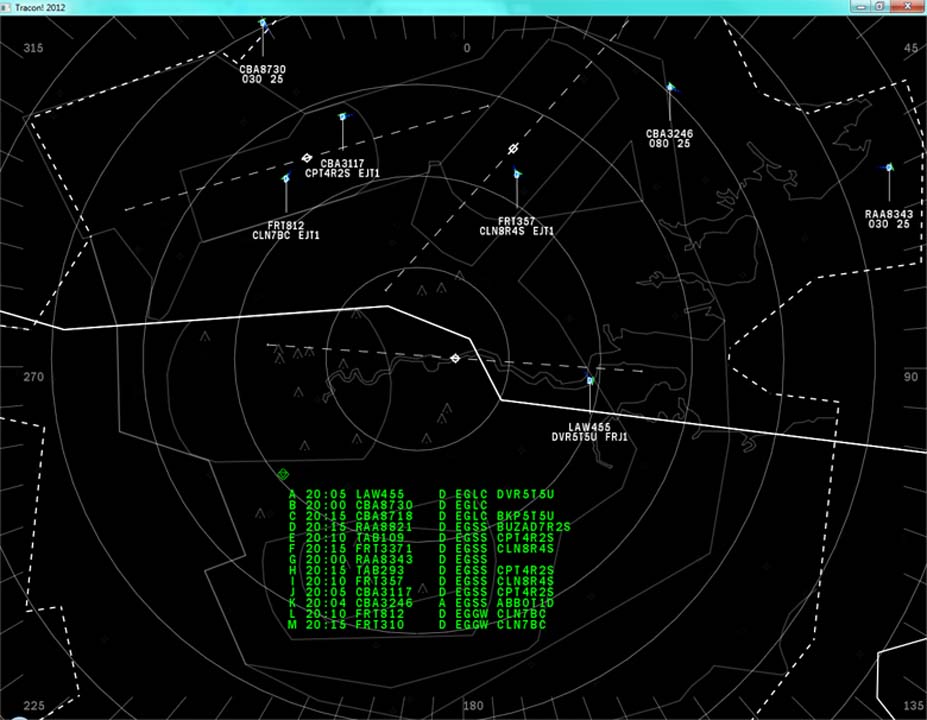This screenshot has width=927, height=720.
Task: Close the Tracon! 2012 window
Action: 907,6
